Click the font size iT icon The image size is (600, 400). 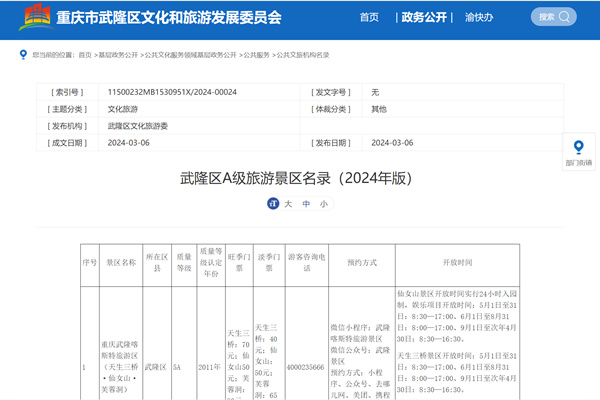[x=273, y=204]
